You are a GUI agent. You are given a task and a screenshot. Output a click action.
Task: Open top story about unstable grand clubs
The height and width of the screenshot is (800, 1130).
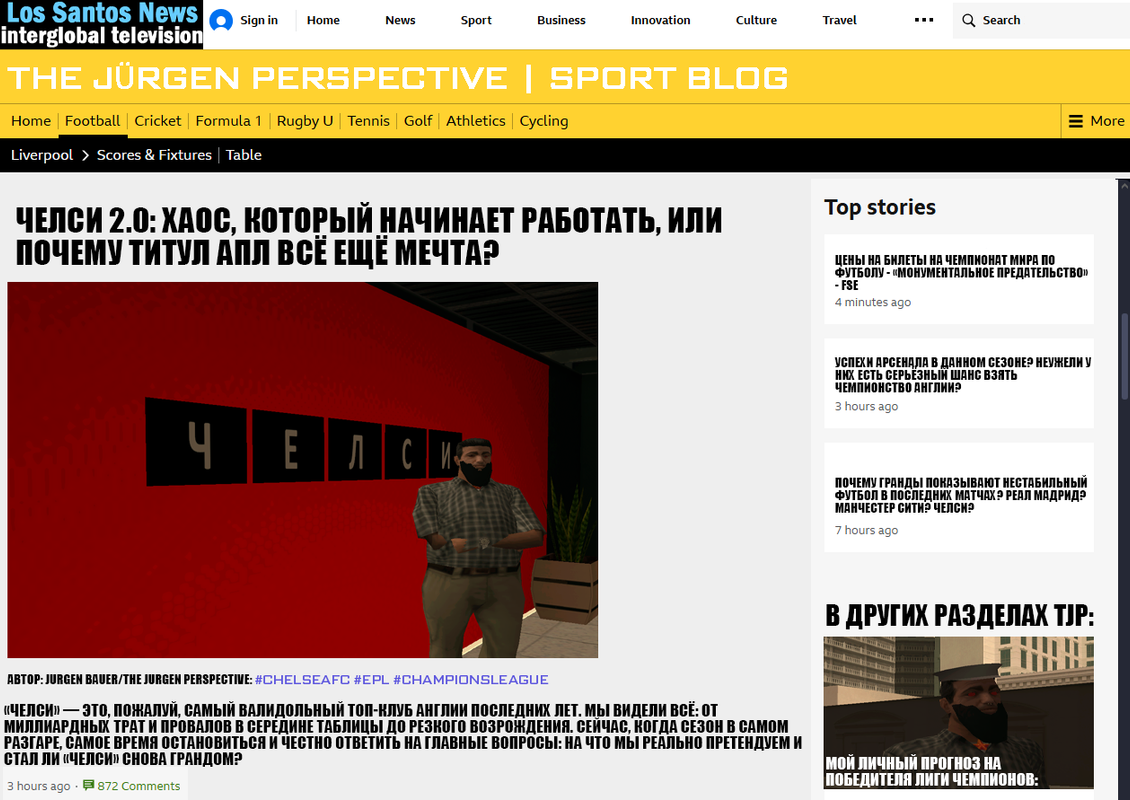coord(961,495)
